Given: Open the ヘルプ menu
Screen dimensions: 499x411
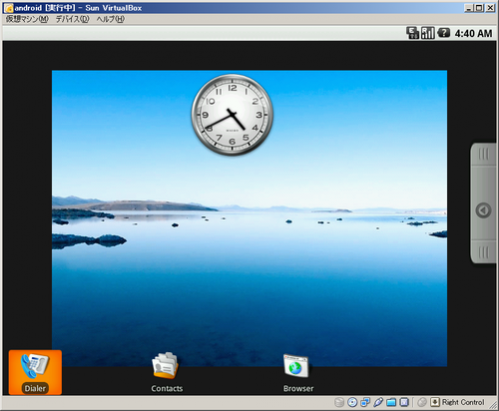Looking at the screenshot, I should [x=110, y=19].
